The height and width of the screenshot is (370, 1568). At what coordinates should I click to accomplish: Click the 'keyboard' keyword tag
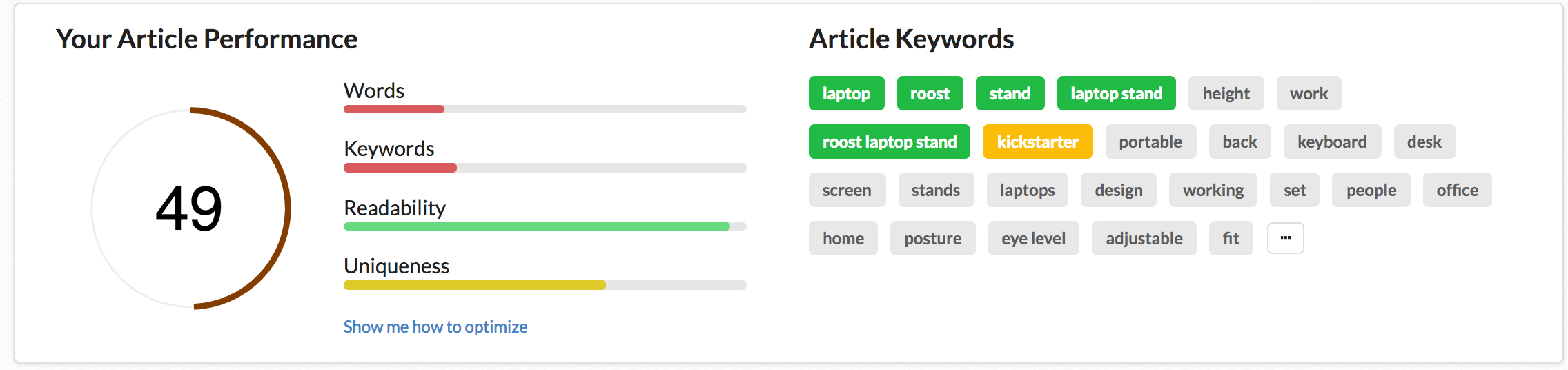pos(1332,142)
